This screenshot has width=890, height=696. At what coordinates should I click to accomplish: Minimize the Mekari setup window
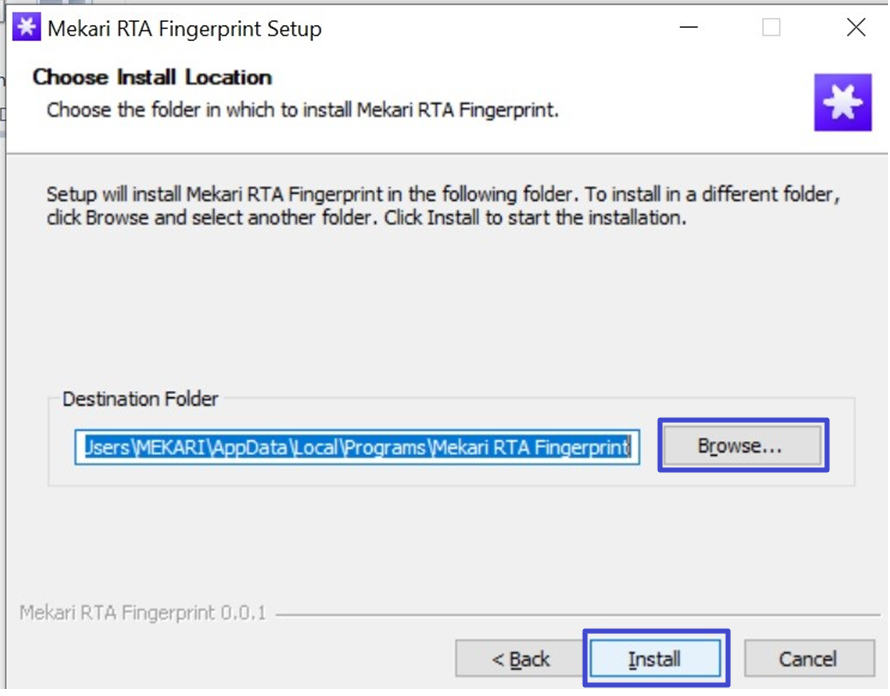pos(686,27)
